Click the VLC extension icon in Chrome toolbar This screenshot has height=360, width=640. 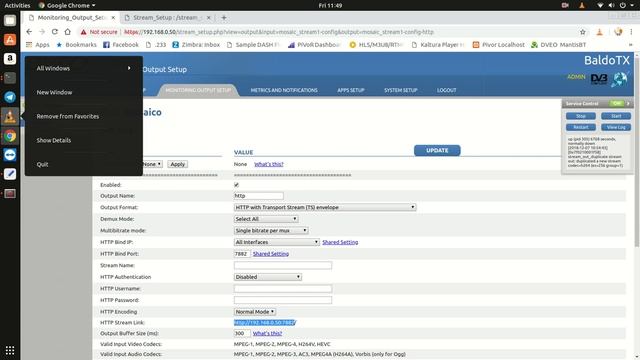pos(600,32)
